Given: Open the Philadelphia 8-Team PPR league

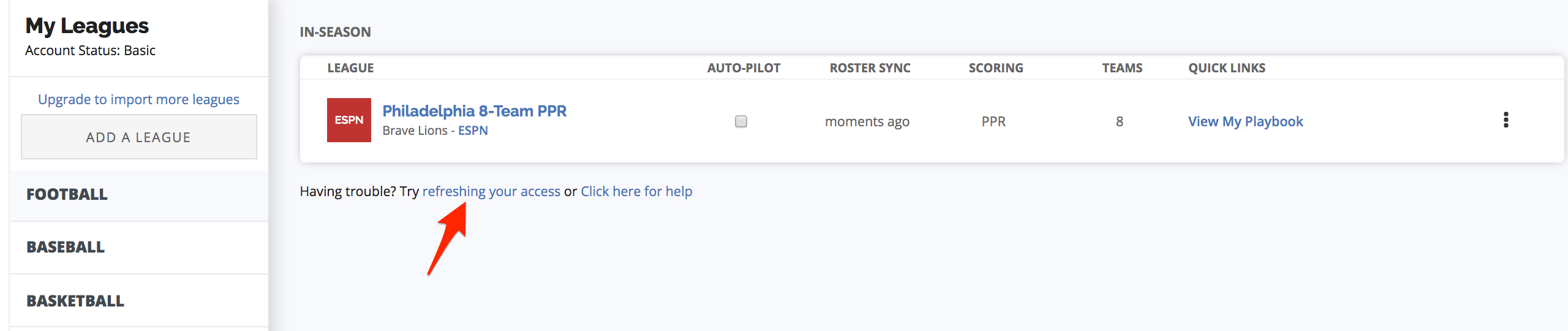Looking at the screenshot, I should pyautogui.click(x=475, y=111).
